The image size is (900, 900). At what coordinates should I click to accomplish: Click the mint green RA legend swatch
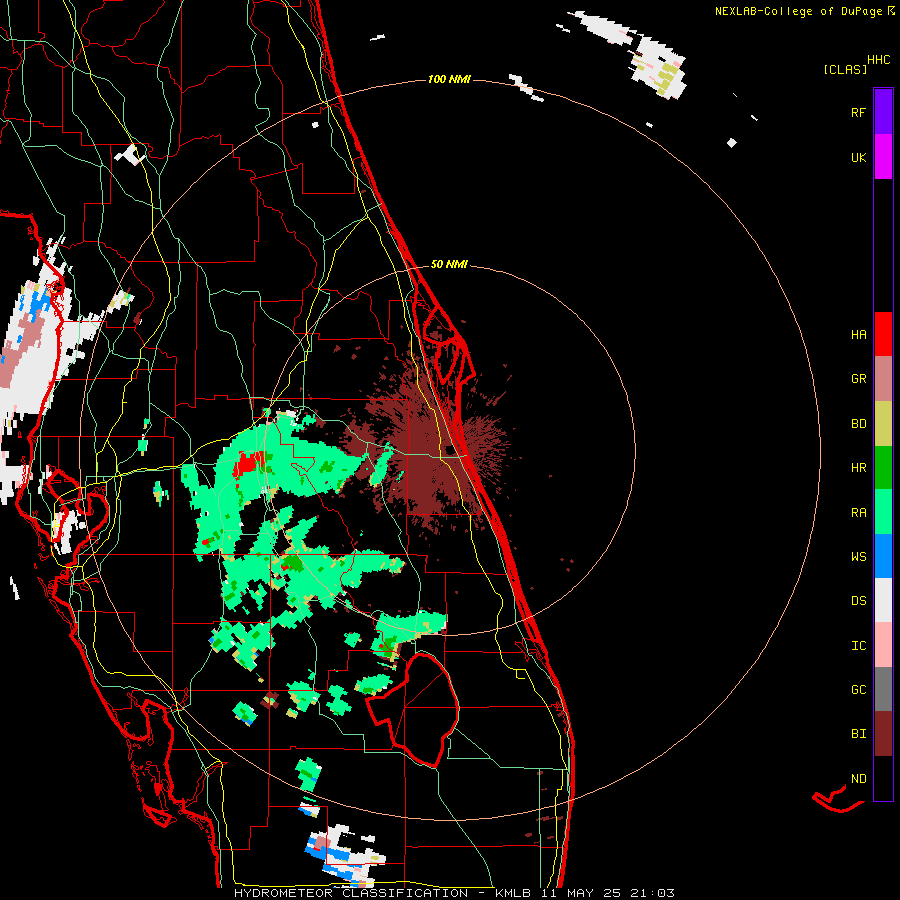pyautogui.click(x=883, y=512)
